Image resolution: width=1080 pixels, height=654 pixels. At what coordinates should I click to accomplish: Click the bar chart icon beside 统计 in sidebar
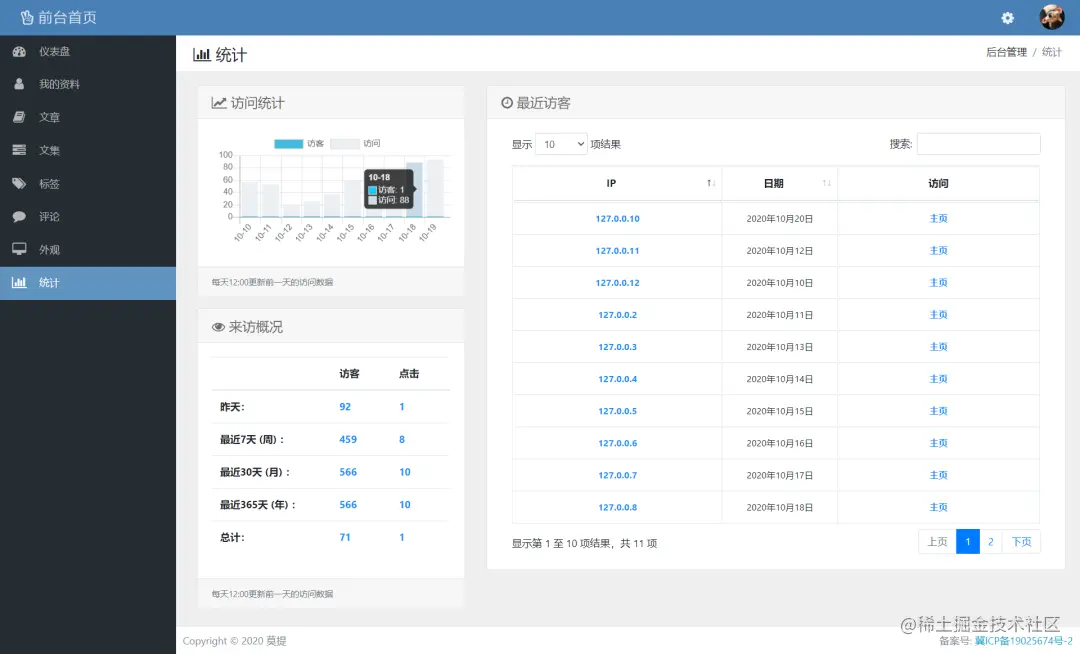19,283
